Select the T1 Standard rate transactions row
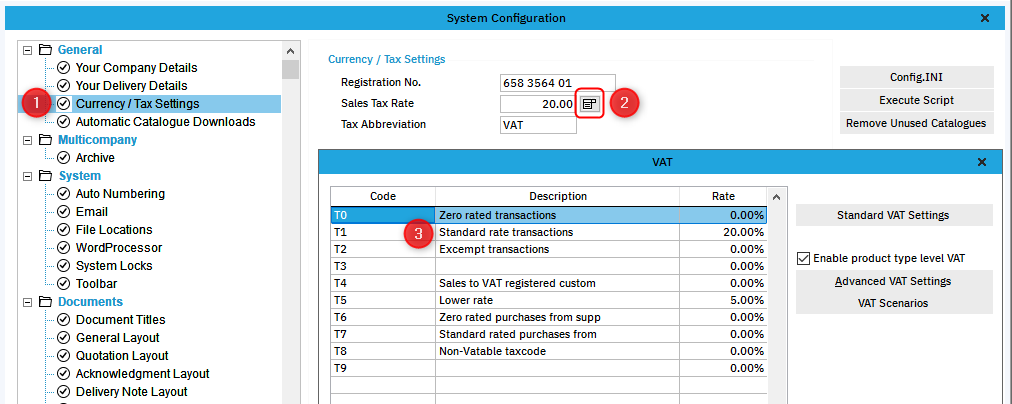1012x404 pixels. click(x=549, y=232)
